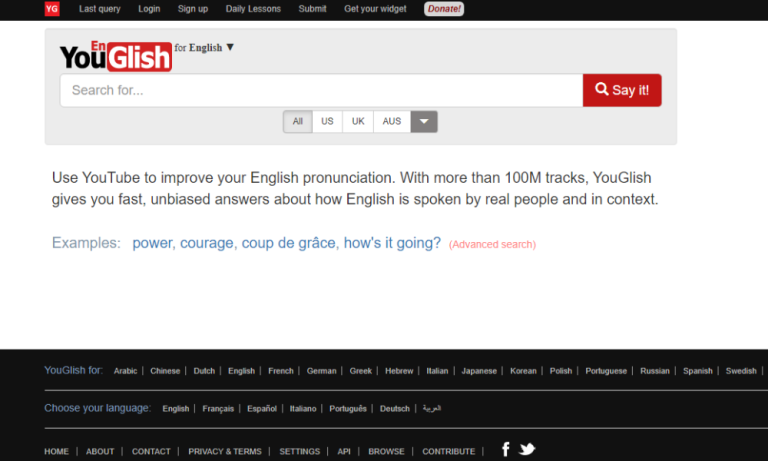Open the Daily Lessons menu item
Screen dimensions: 768x461
(x=253, y=9)
